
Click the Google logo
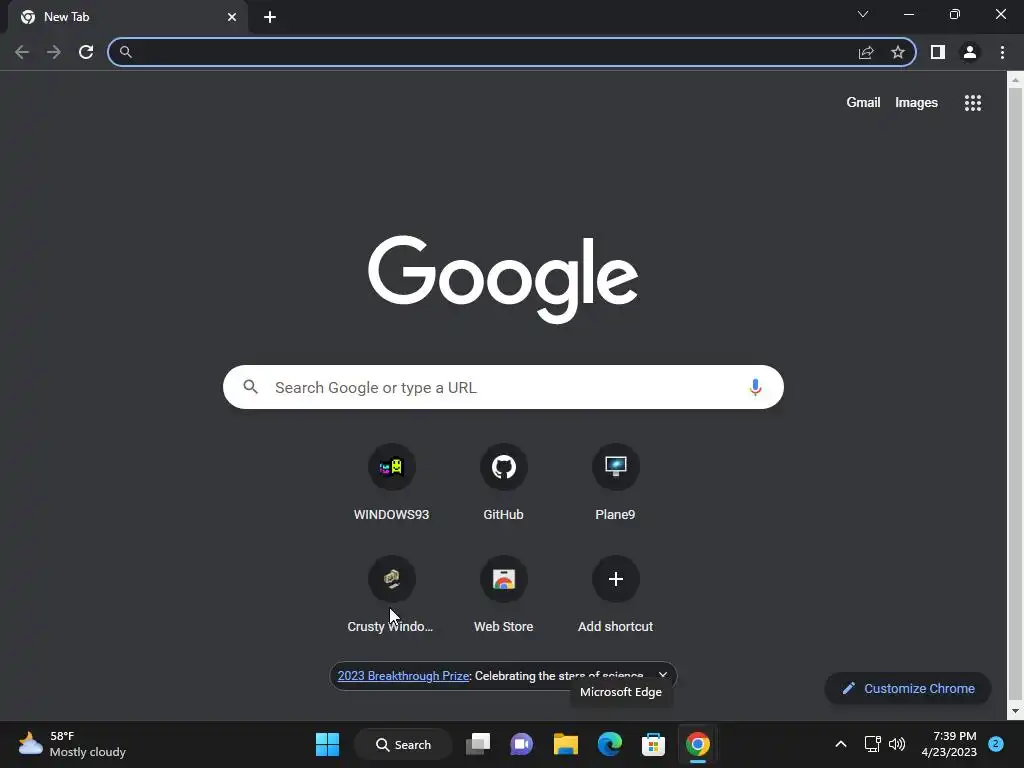click(503, 280)
